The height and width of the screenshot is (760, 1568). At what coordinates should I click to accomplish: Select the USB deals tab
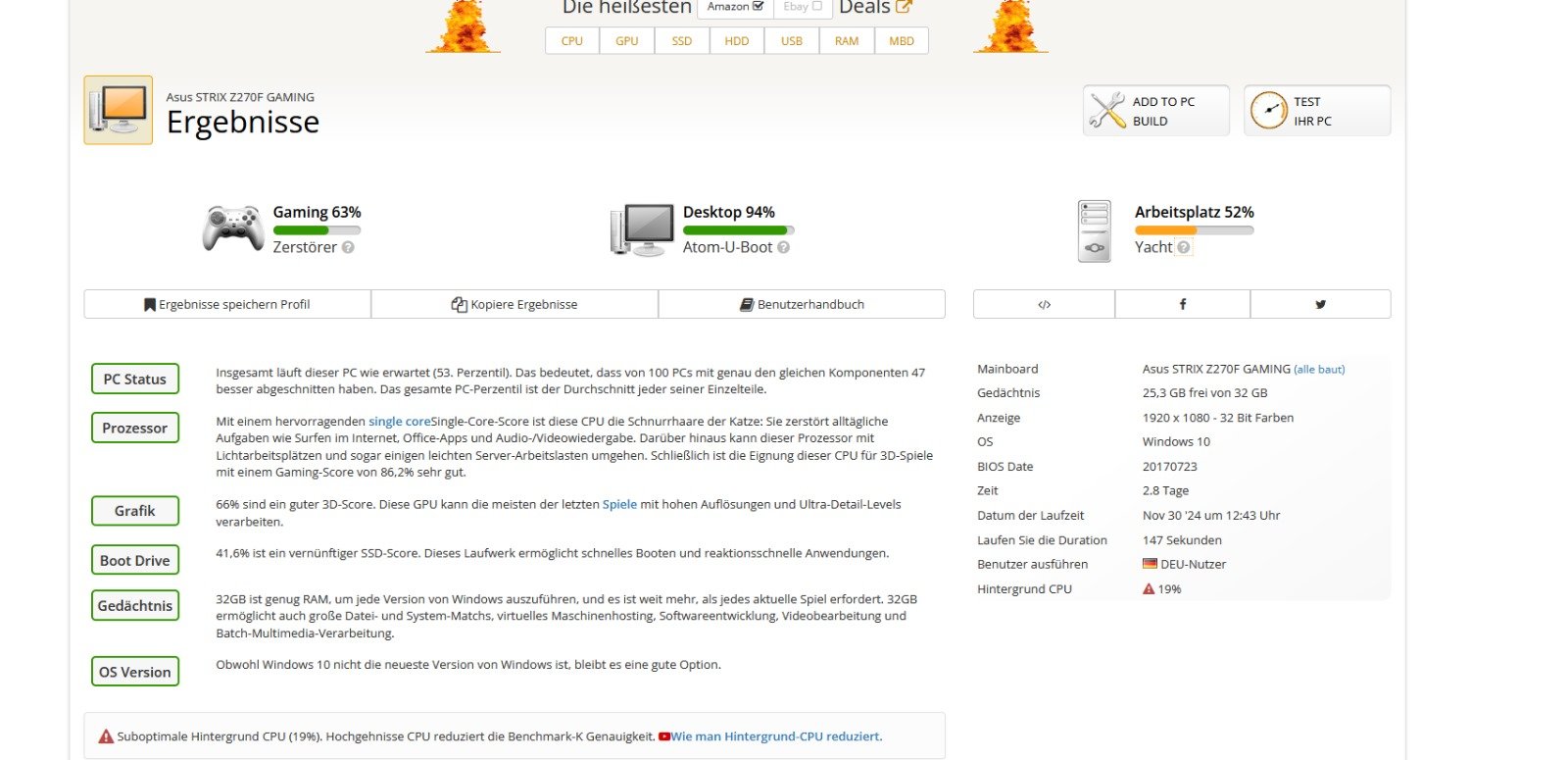(x=792, y=41)
